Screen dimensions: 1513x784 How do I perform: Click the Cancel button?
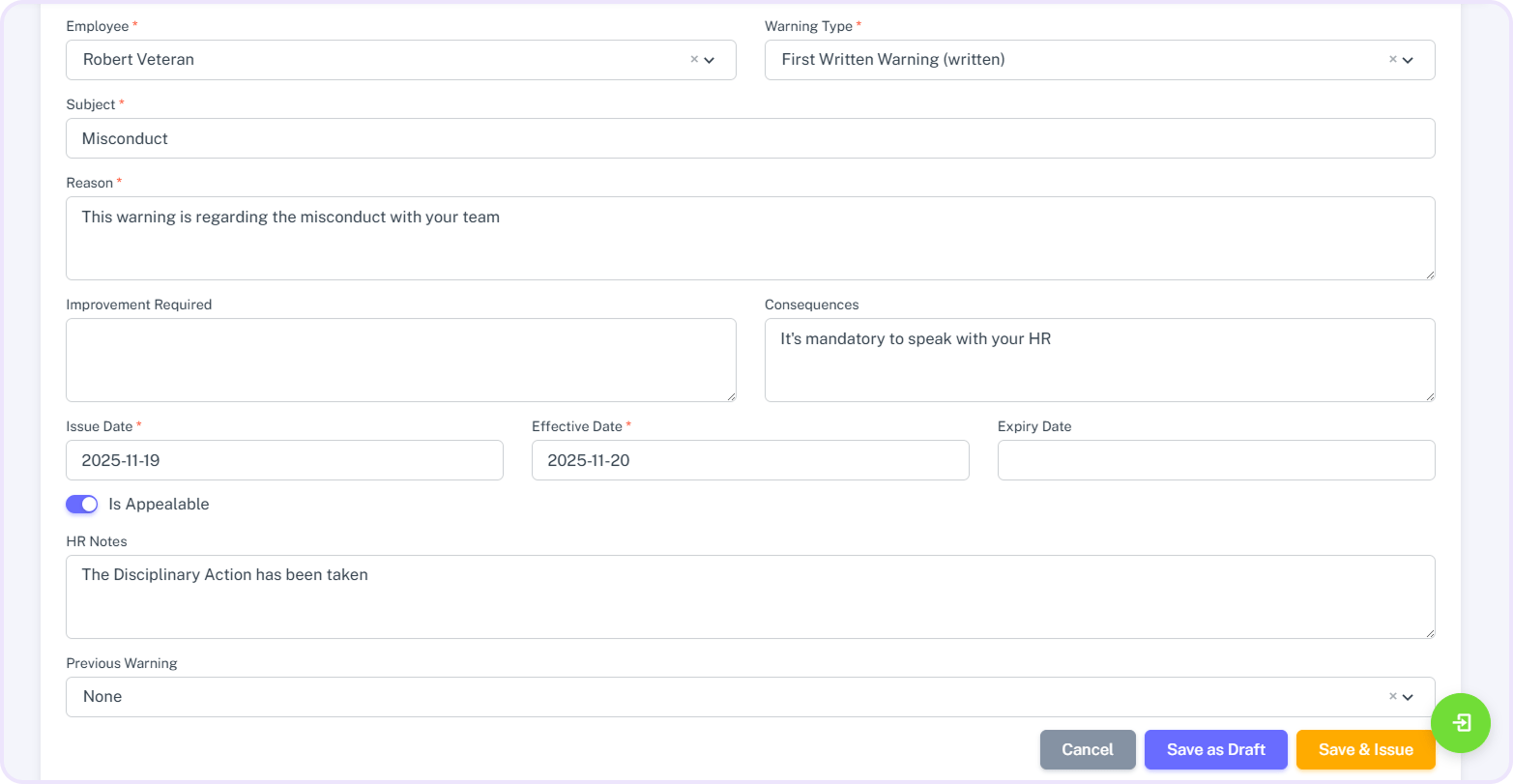pos(1088,749)
